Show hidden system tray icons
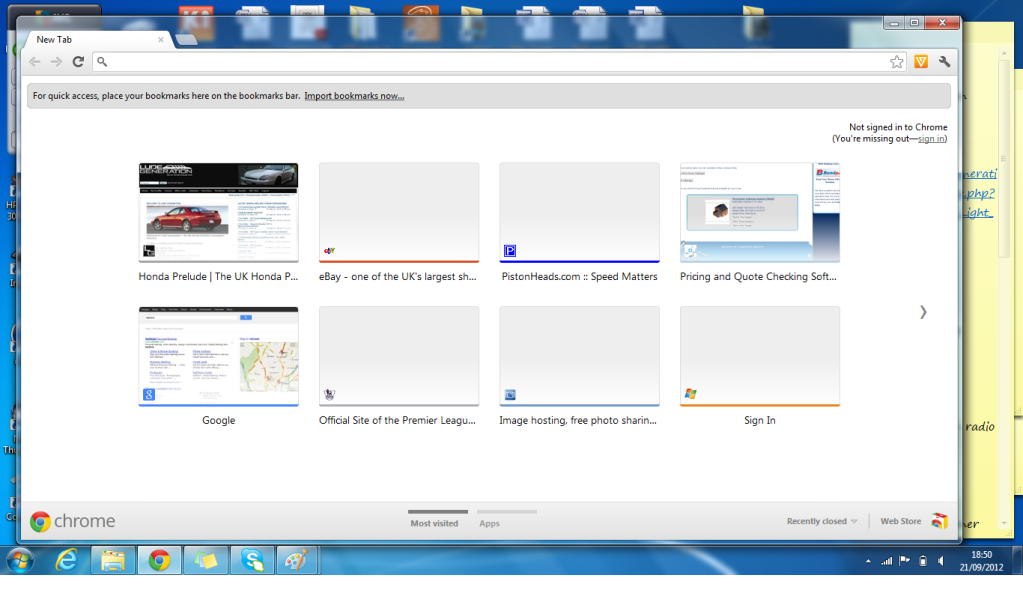The height and width of the screenshot is (599, 1023). (x=868, y=561)
